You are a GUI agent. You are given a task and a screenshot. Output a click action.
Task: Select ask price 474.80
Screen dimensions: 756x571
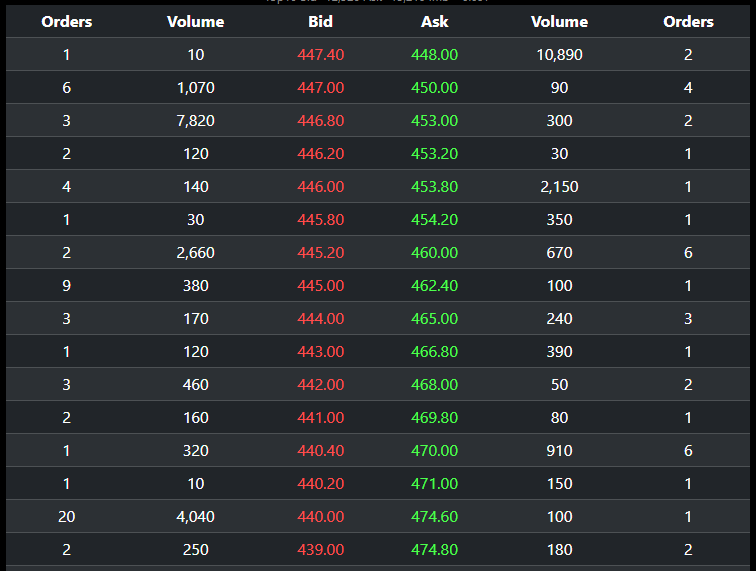434,549
